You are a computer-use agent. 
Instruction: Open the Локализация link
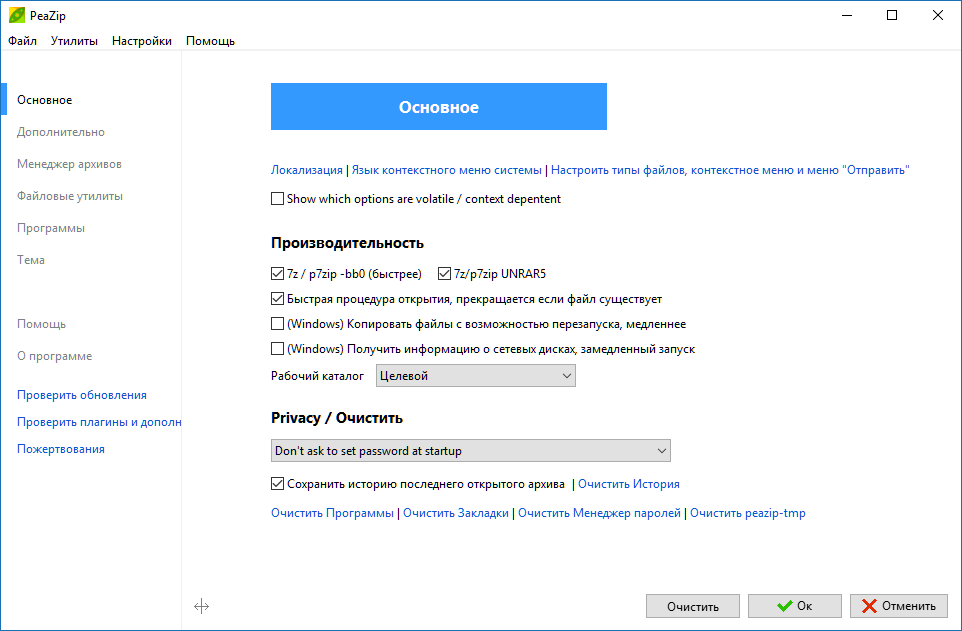point(307,170)
